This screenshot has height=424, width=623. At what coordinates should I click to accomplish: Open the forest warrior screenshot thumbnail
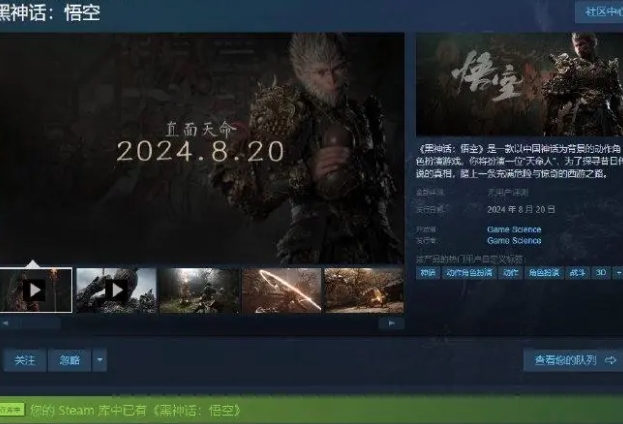coord(199,290)
